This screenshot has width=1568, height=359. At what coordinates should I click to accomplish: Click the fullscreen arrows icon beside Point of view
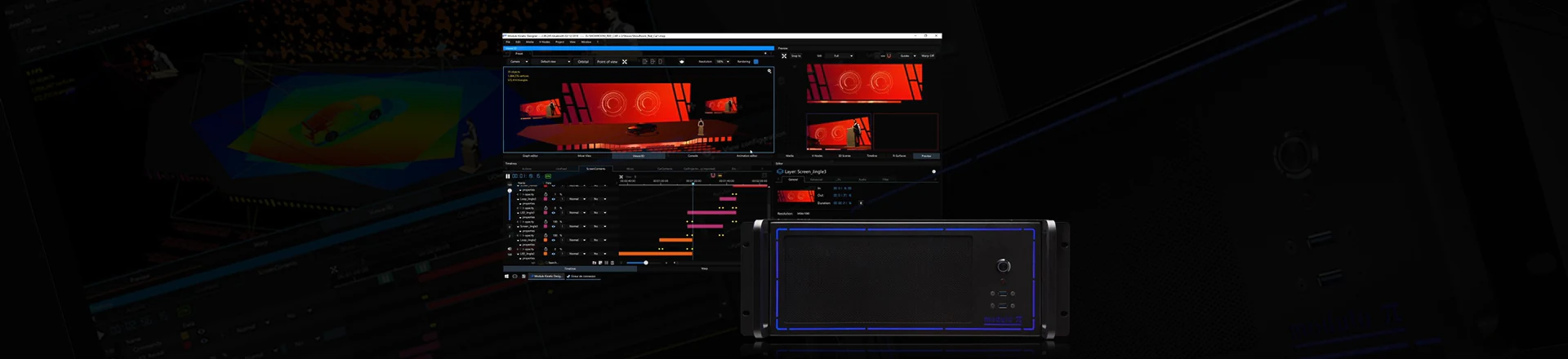coord(625,62)
